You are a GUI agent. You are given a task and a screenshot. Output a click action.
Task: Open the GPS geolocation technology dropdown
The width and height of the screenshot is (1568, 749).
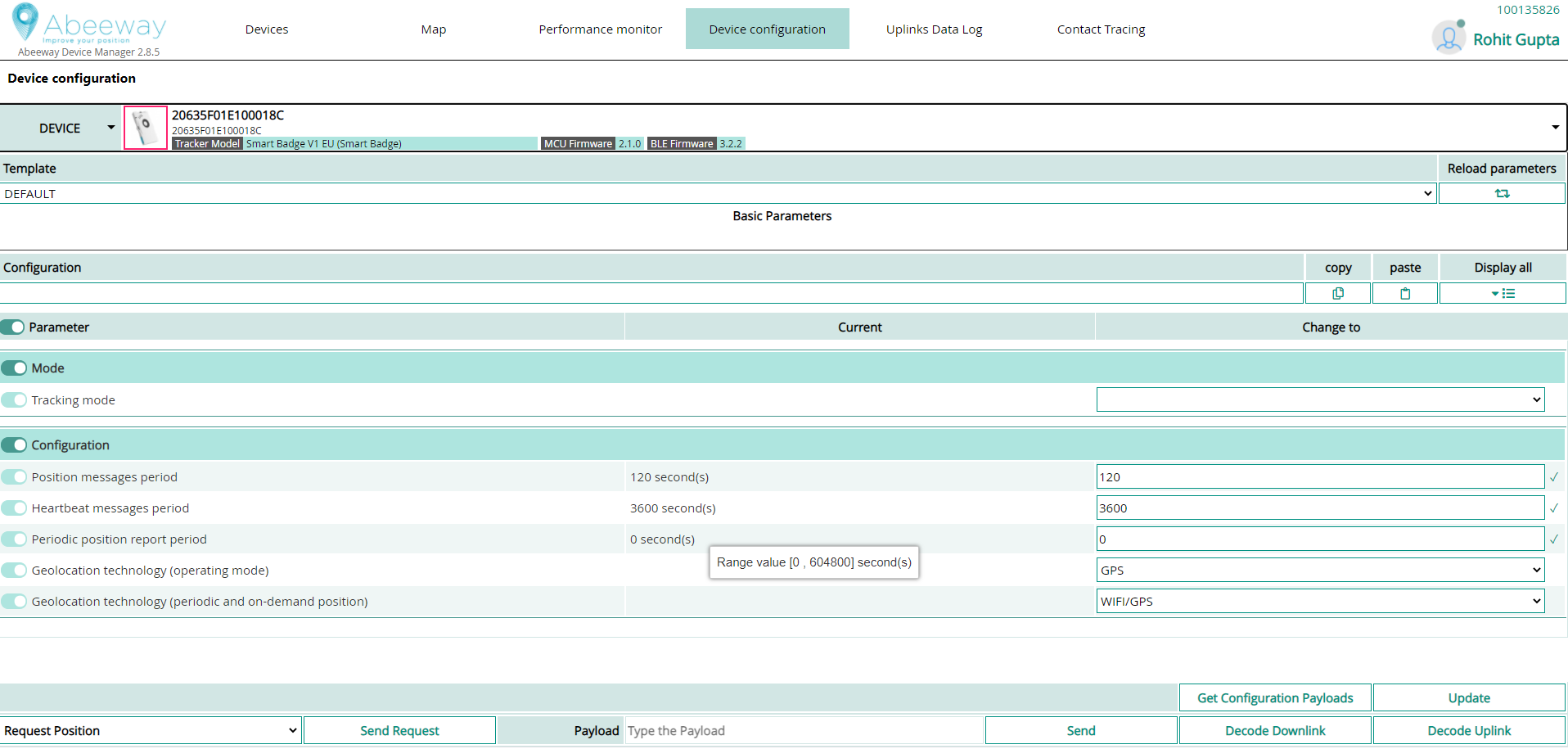[x=1320, y=571]
